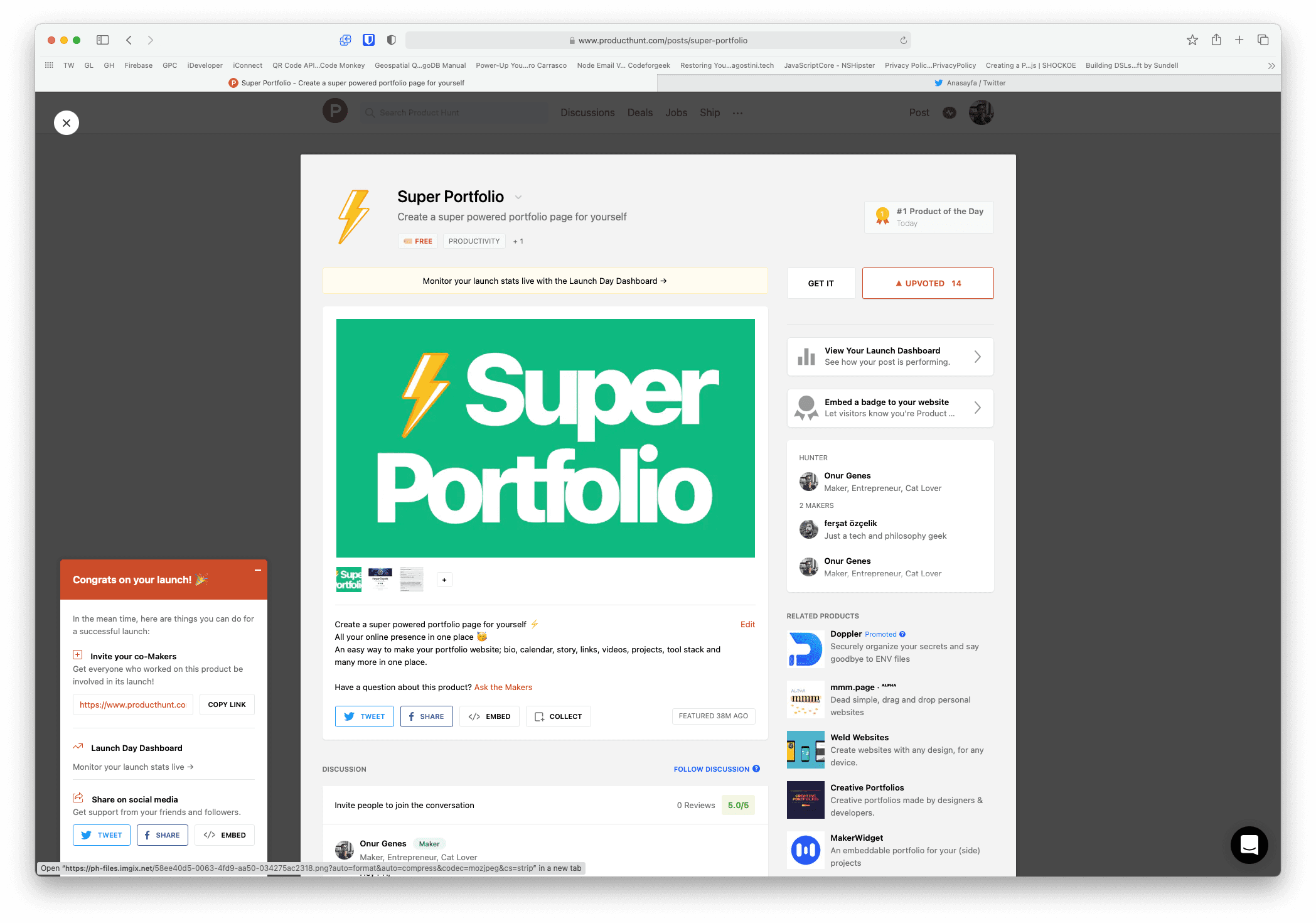Click the PRODUCTIVITY topic tag
Screen dimensions: 1316x923
[474, 241]
